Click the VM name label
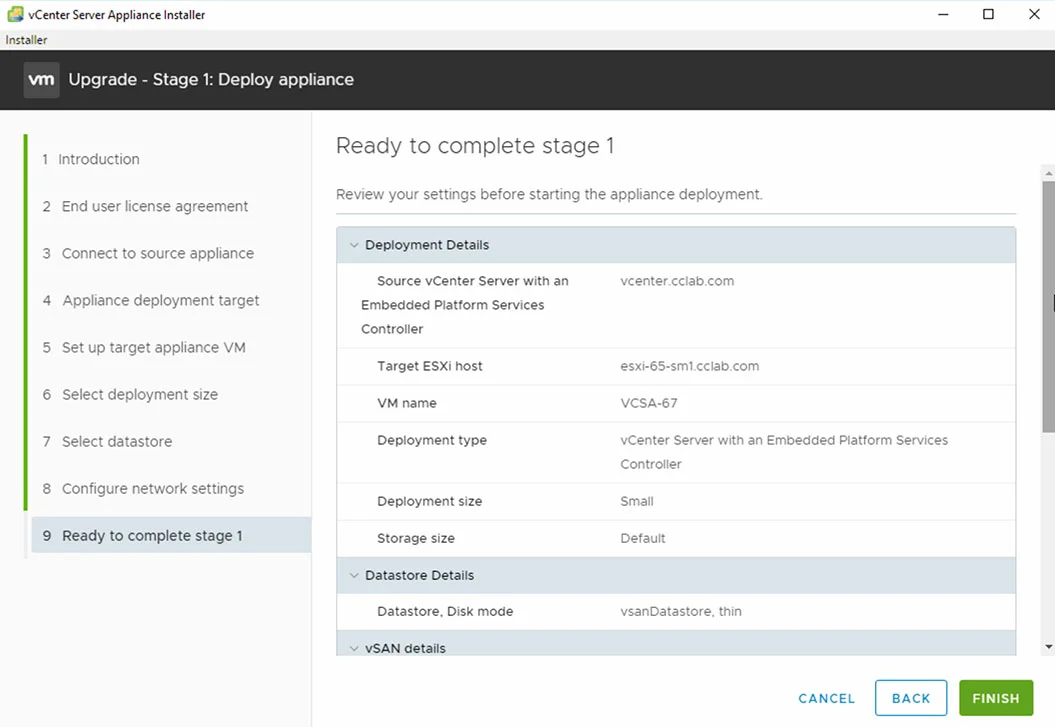The width and height of the screenshot is (1055, 727). tap(406, 404)
